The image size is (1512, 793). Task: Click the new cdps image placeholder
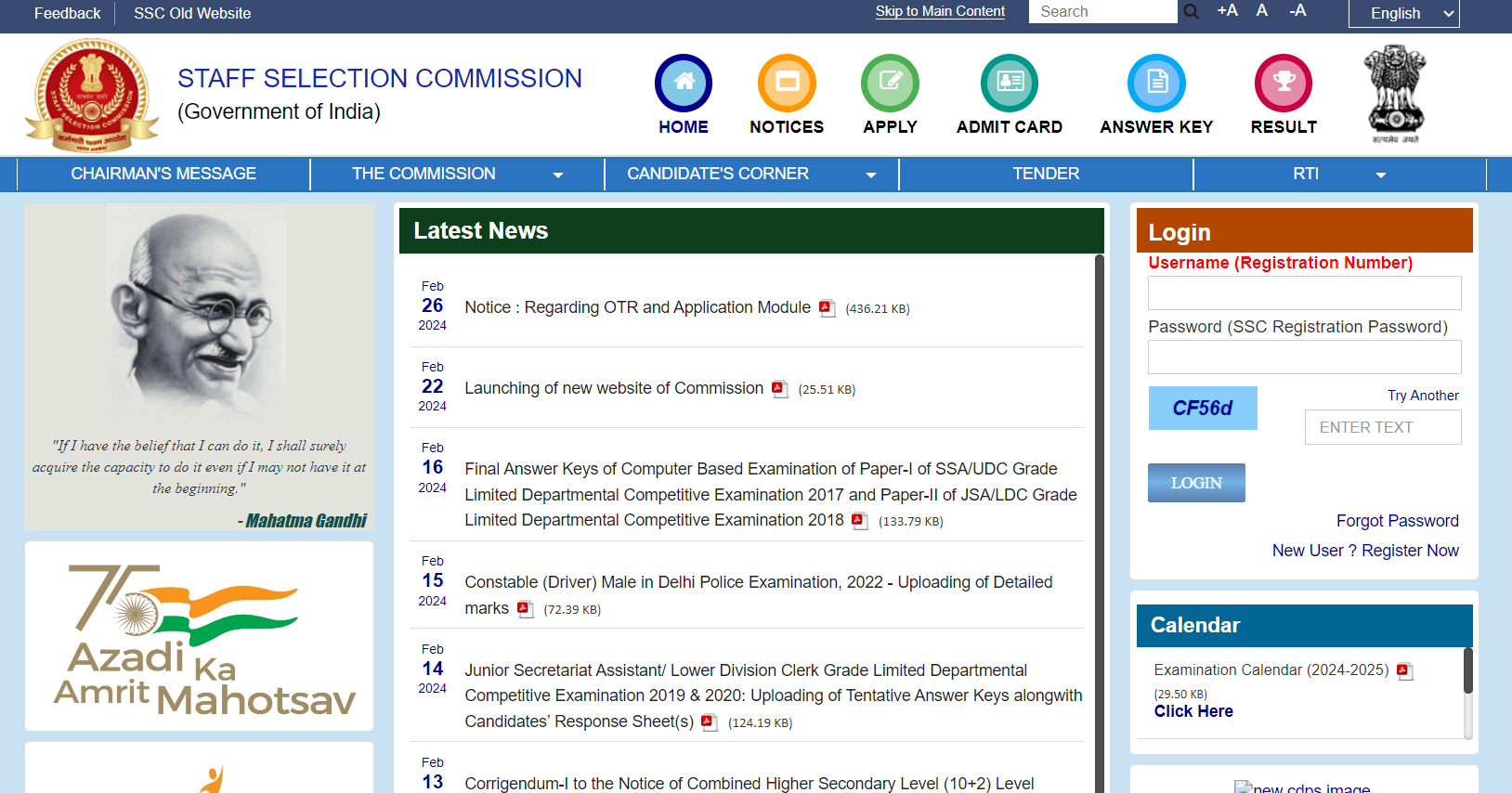(x=1302, y=787)
